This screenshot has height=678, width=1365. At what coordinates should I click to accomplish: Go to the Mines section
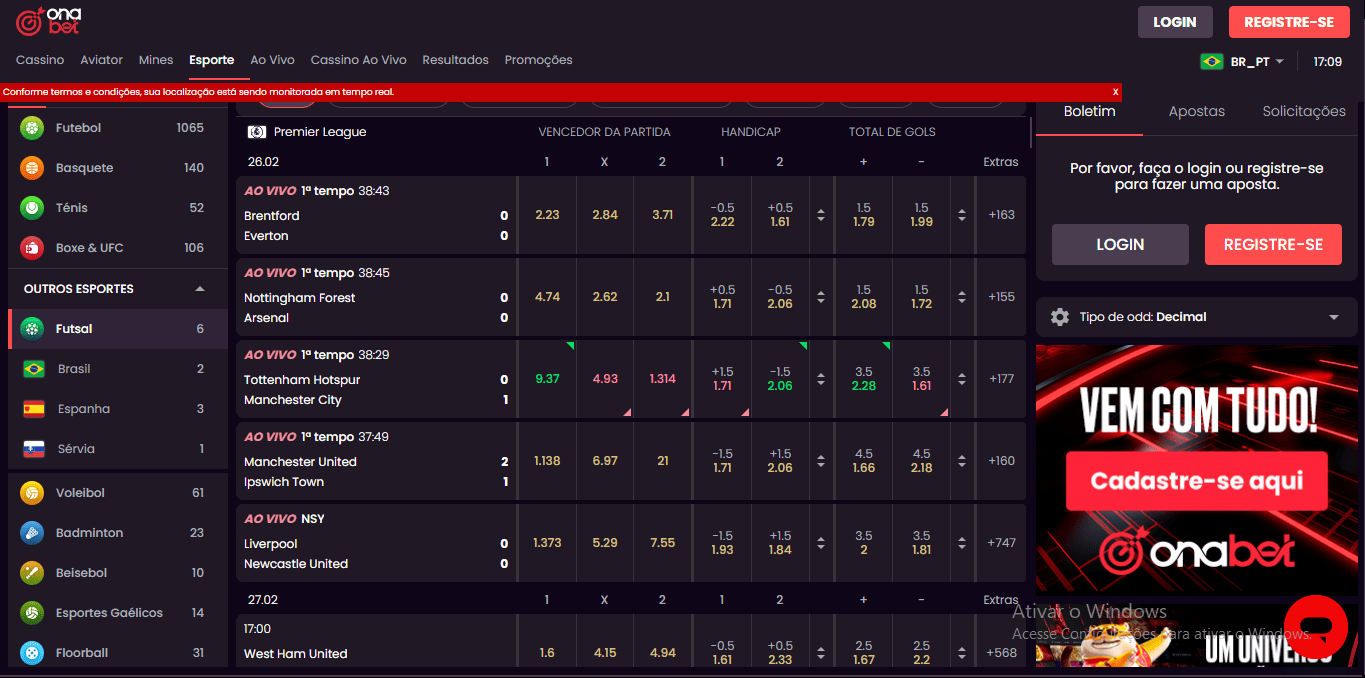click(x=156, y=60)
